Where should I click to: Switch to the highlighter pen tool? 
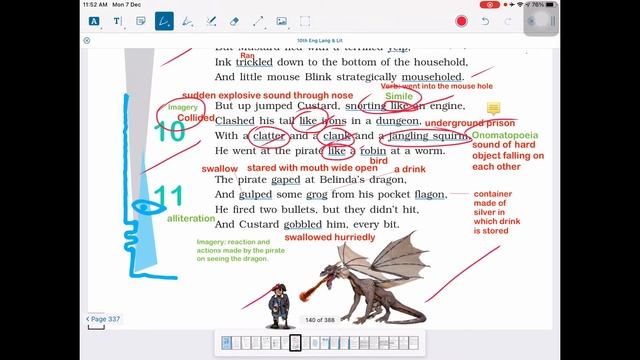pos(187,21)
